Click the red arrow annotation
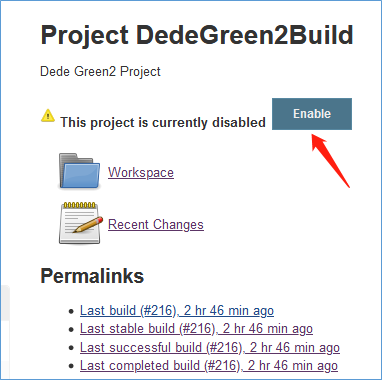Screen dimensions: 382x380 click(330, 161)
